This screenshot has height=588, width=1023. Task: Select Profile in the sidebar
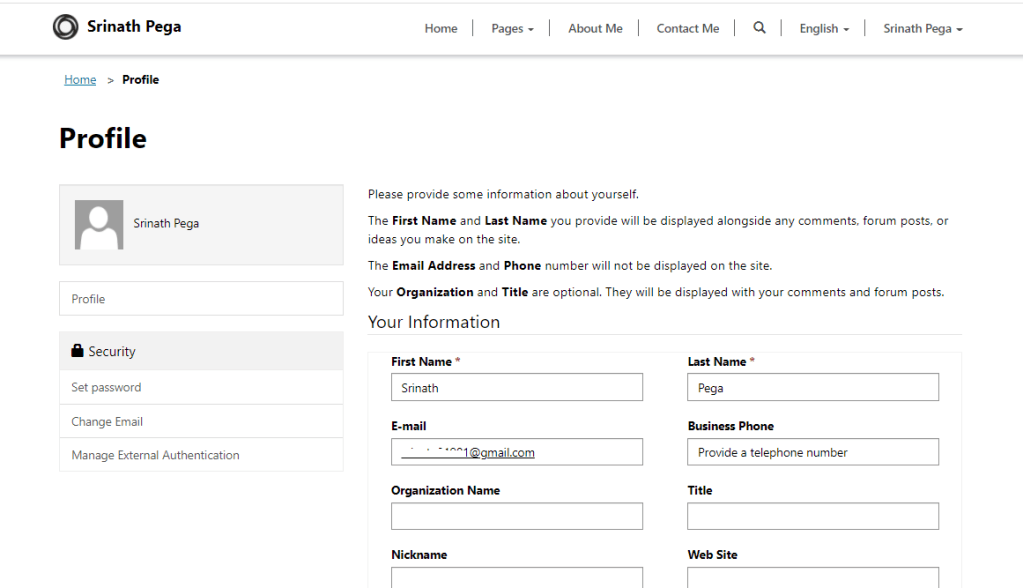pyautogui.click(x=201, y=299)
